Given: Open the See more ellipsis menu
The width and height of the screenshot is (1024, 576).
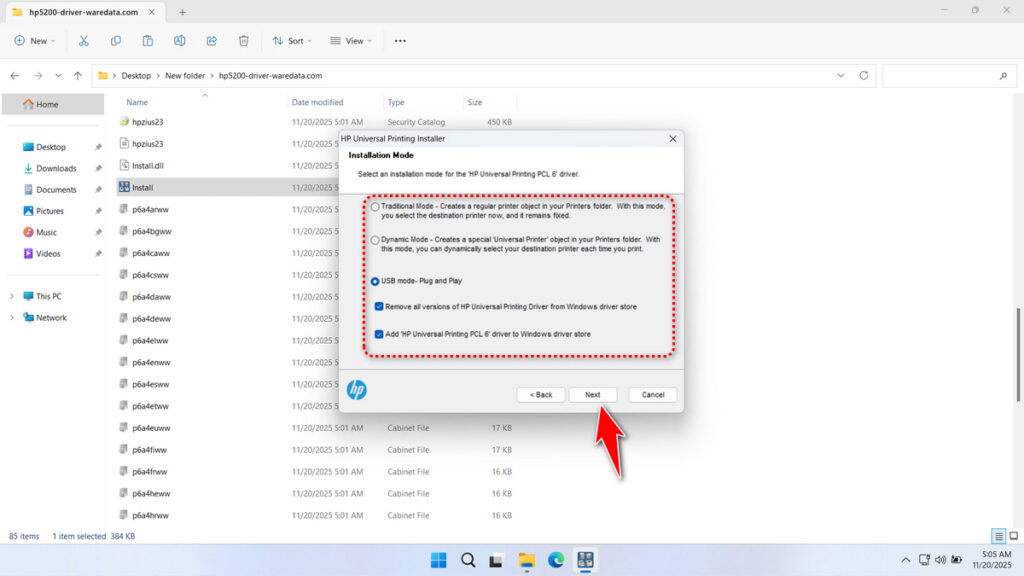Looking at the screenshot, I should click(x=400, y=40).
